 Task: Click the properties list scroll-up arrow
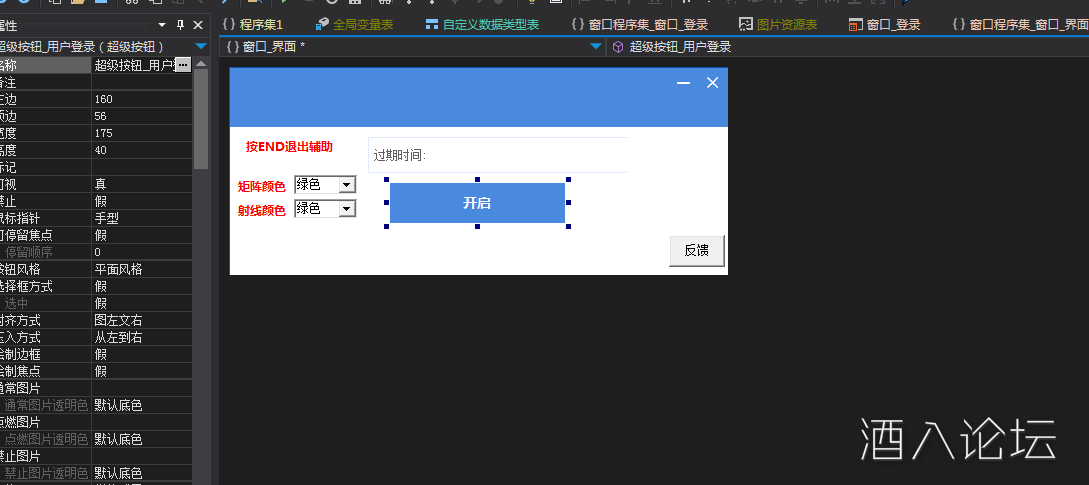tap(201, 64)
